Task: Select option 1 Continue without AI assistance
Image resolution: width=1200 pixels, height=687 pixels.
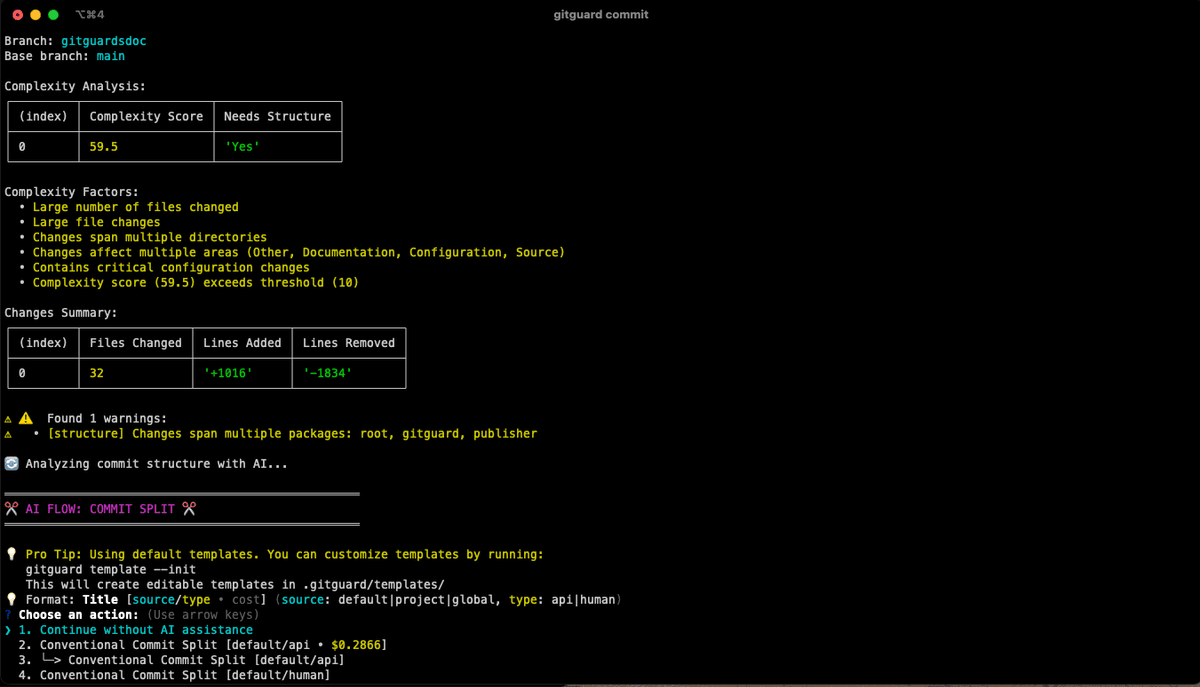Action: [136, 630]
